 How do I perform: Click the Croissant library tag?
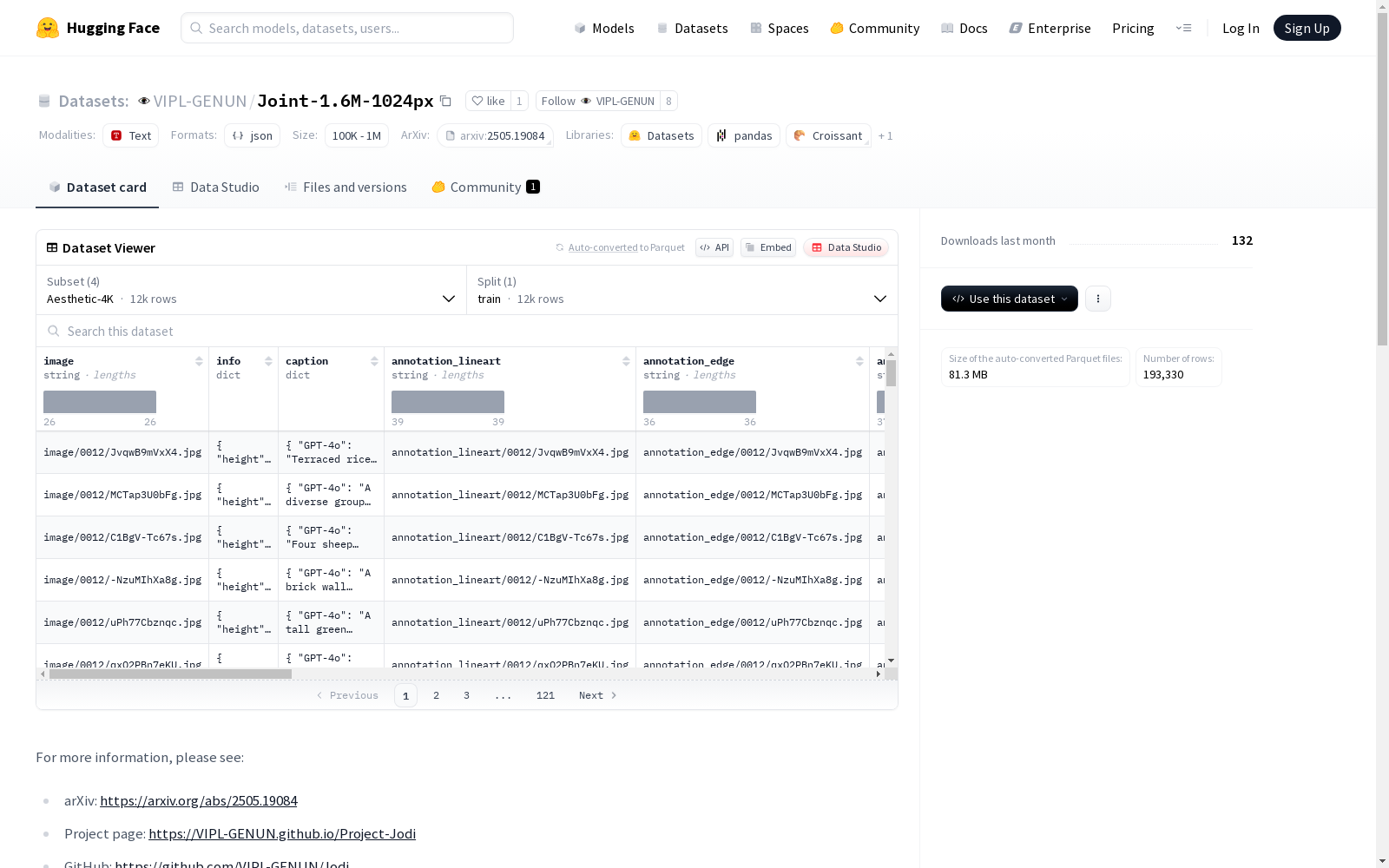[828, 135]
